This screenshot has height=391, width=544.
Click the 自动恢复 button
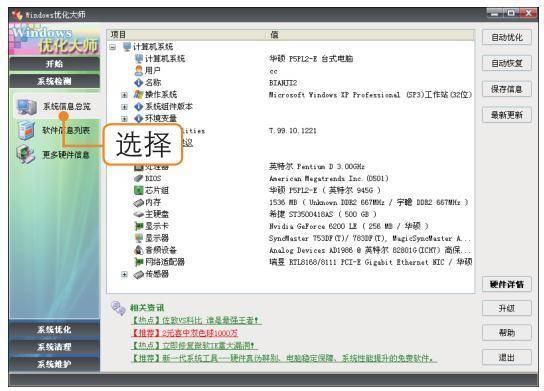(507, 63)
